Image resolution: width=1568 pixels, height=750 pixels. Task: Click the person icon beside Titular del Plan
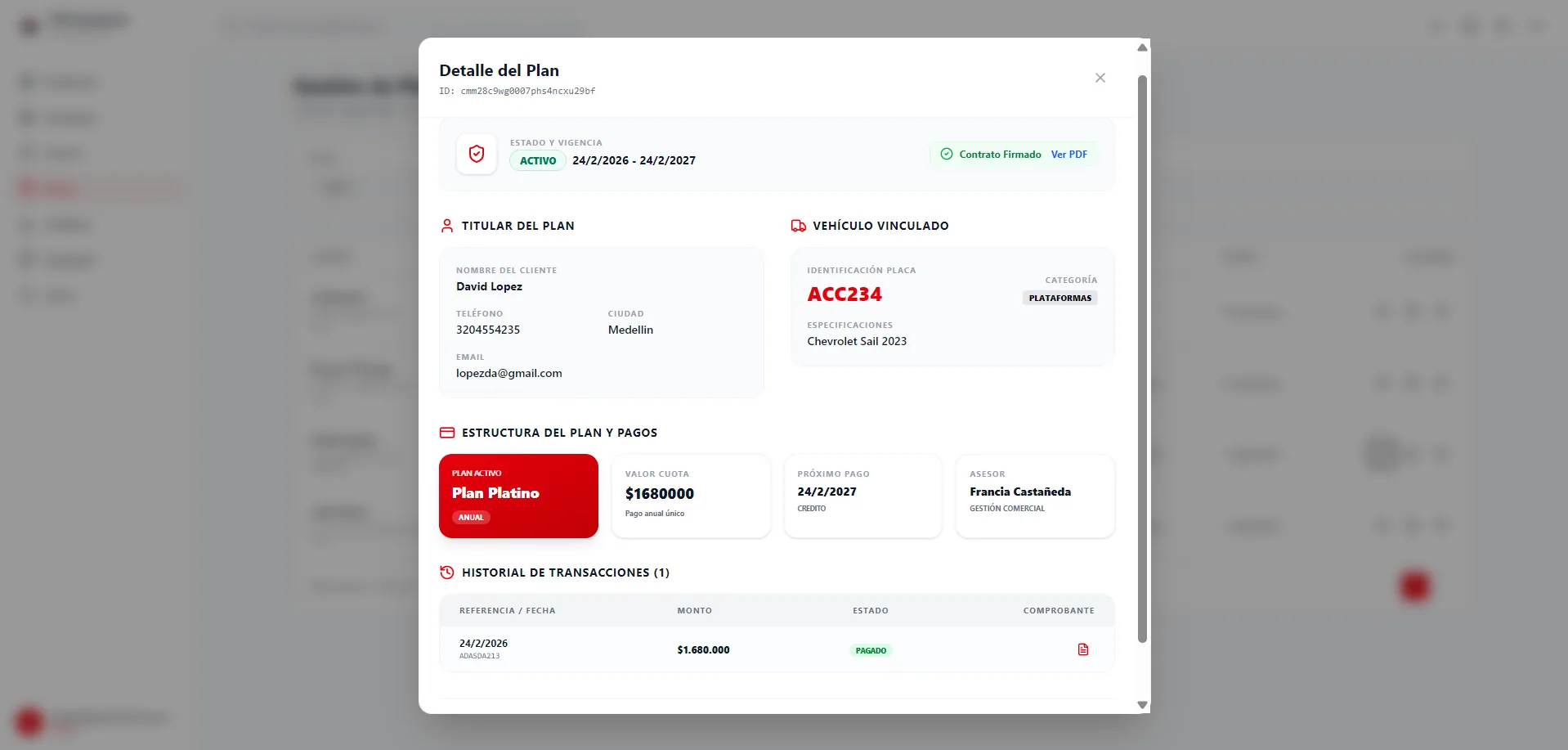point(447,226)
